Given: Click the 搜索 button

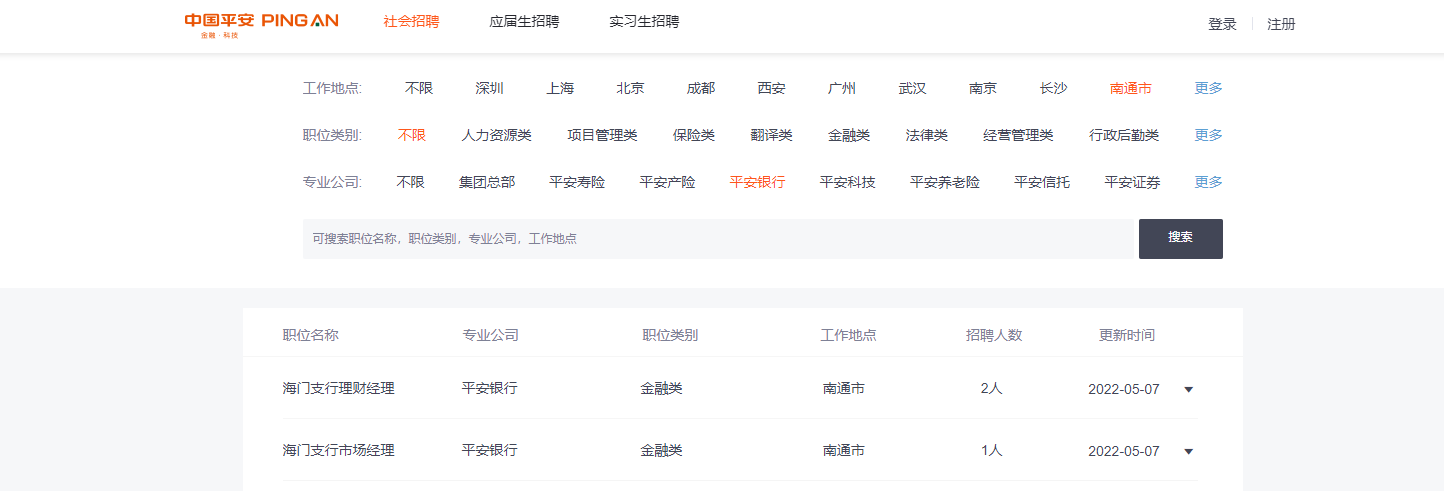Looking at the screenshot, I should point(1181,239).
